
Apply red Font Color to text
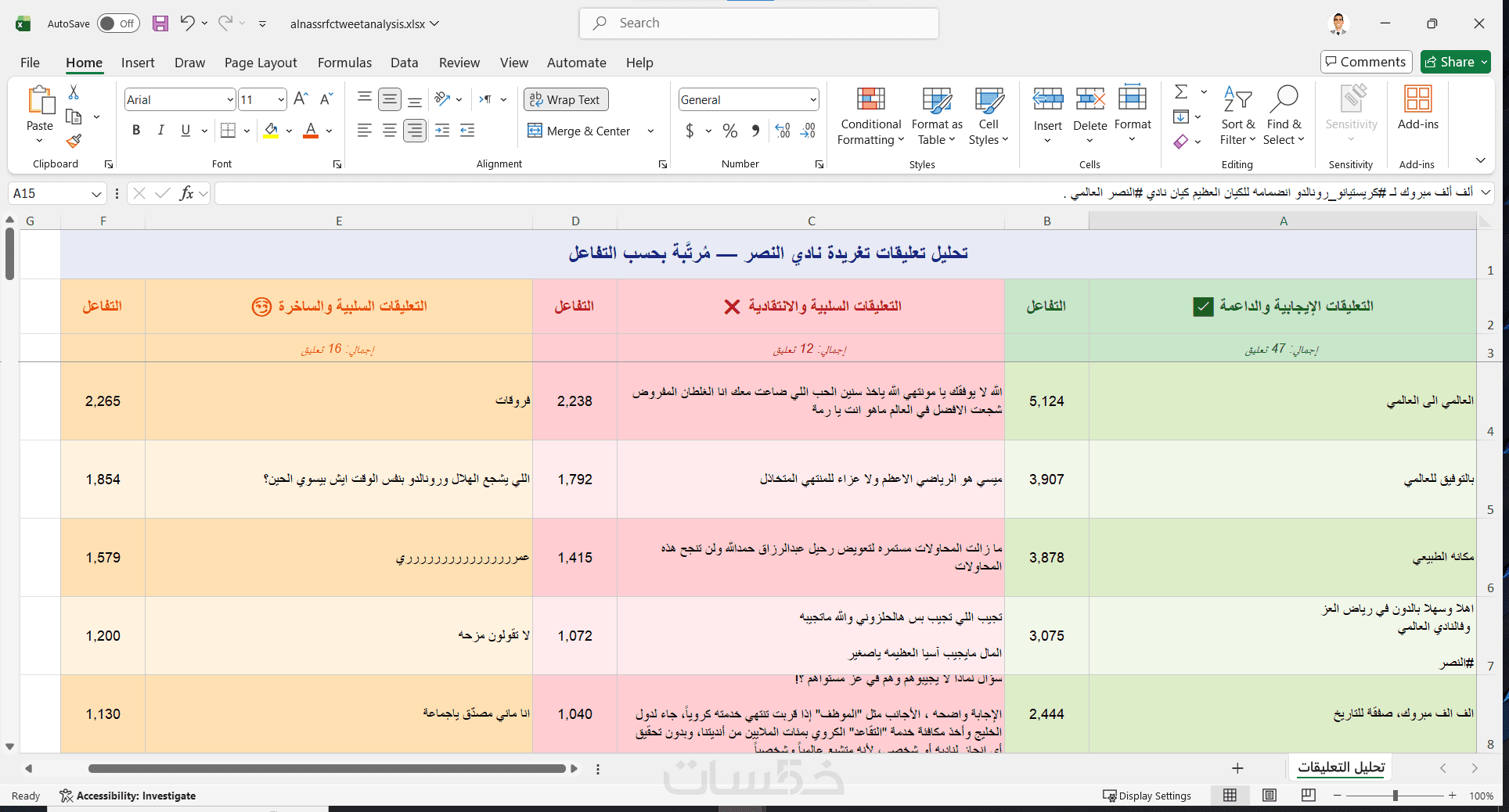pyautogui.click(x=311, y=131)
